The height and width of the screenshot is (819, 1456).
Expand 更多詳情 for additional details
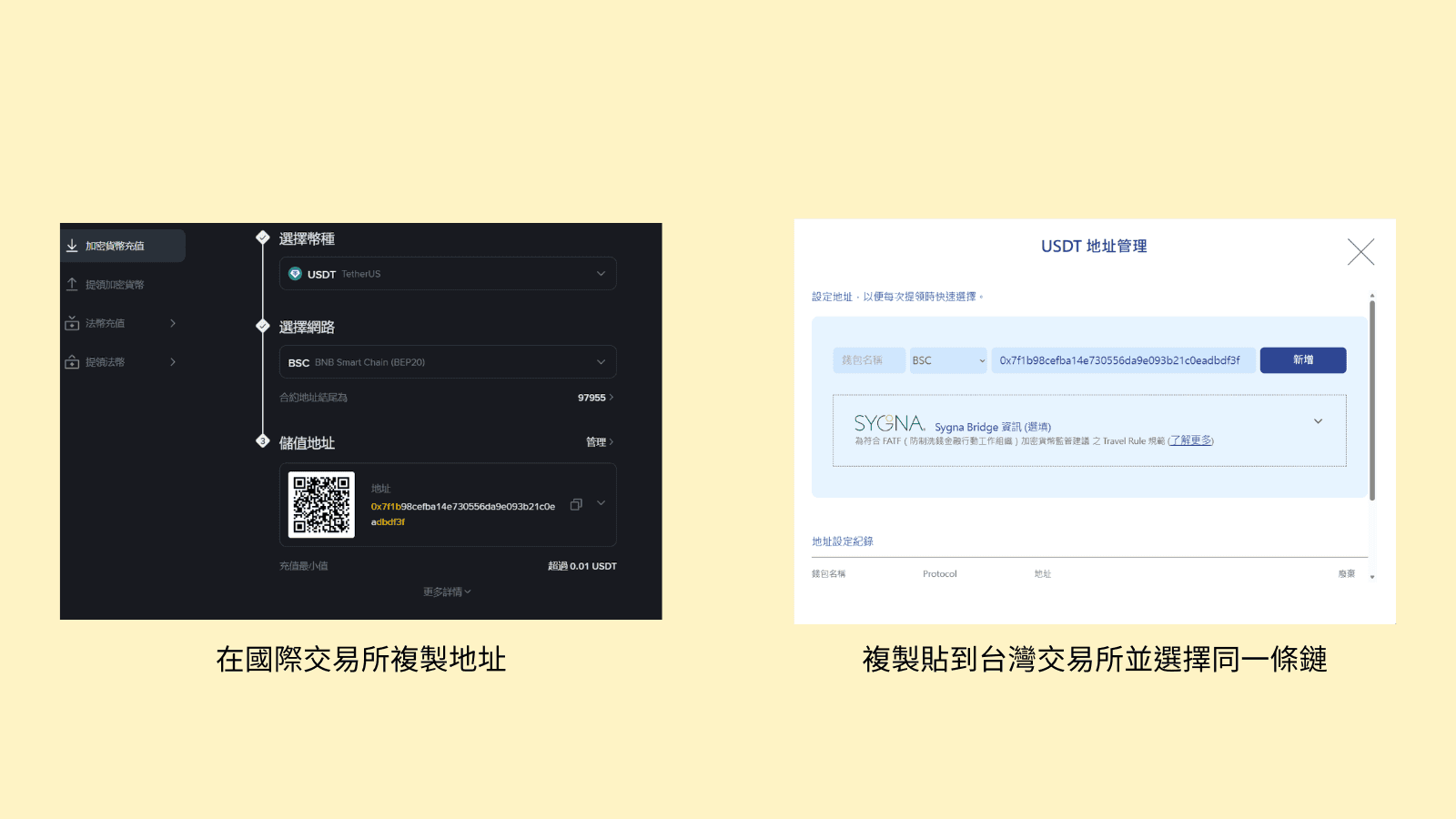click(445, 591)
